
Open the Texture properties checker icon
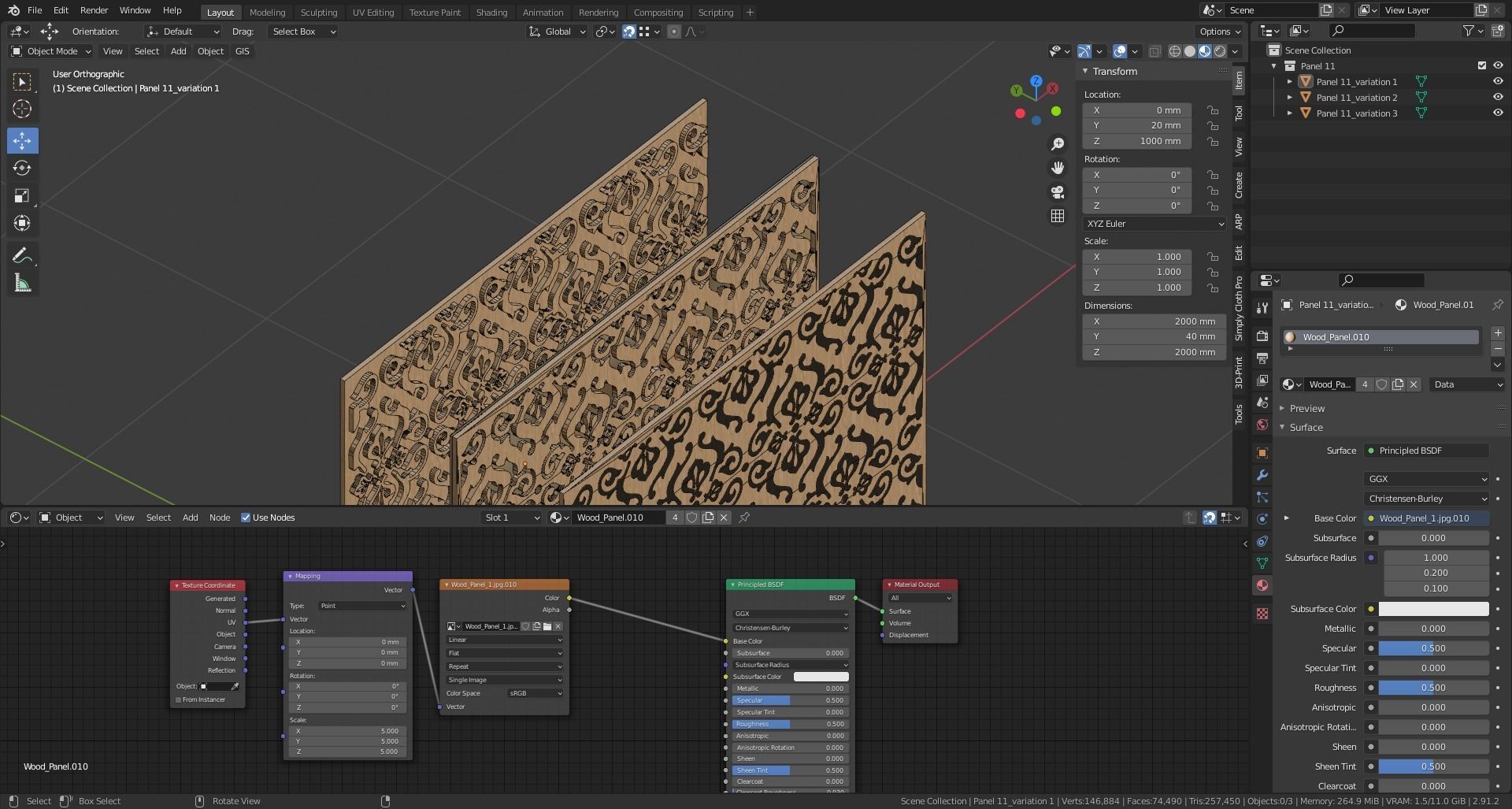pyautogui.click(x=1262, y=614)
